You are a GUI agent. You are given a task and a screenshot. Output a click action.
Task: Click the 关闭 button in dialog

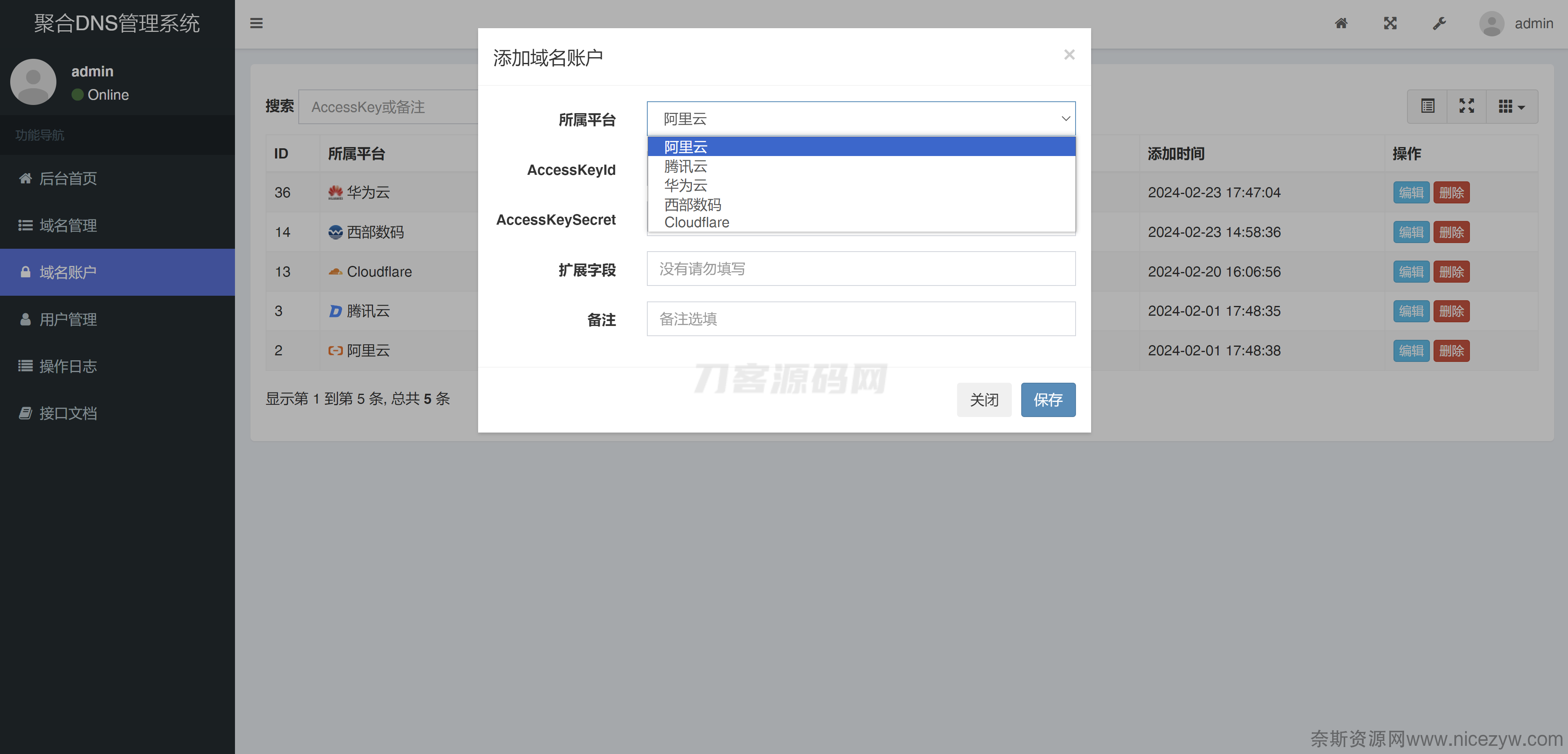(x=984, y=400)
